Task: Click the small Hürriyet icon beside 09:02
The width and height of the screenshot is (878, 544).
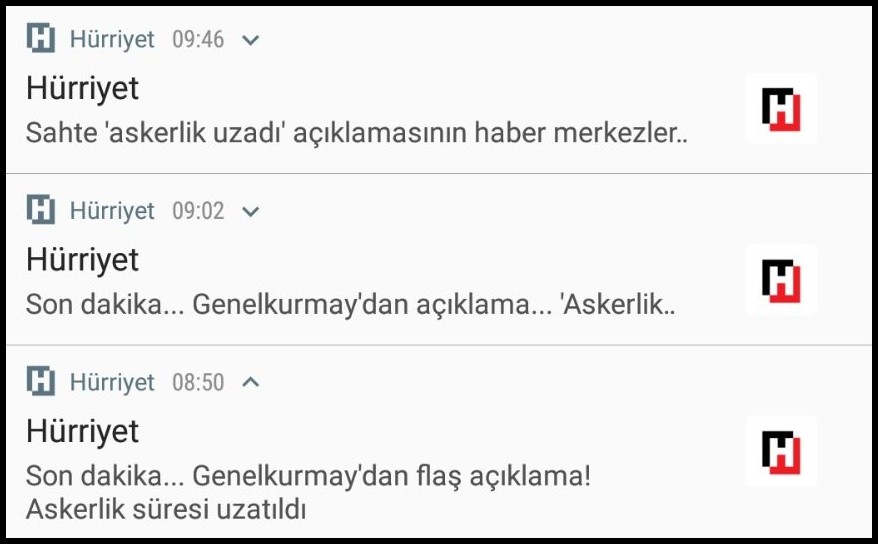Action: coord(41,211)
